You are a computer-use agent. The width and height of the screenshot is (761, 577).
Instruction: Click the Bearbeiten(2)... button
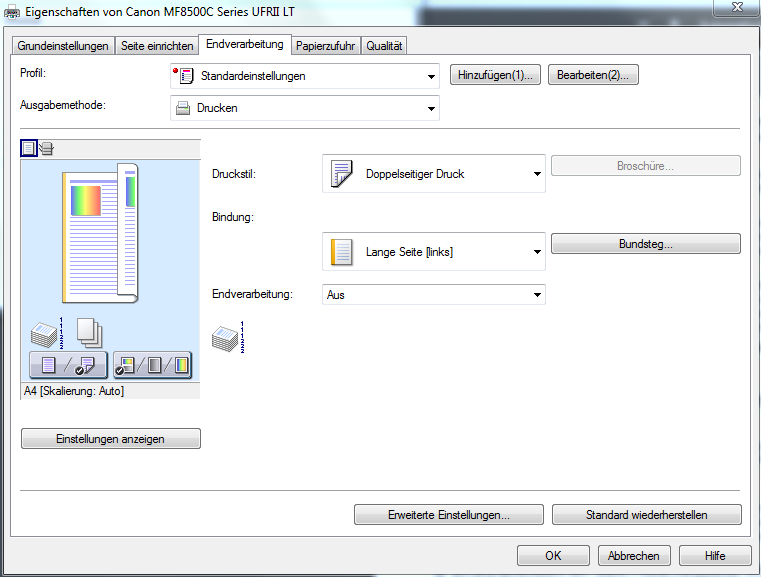593,75
